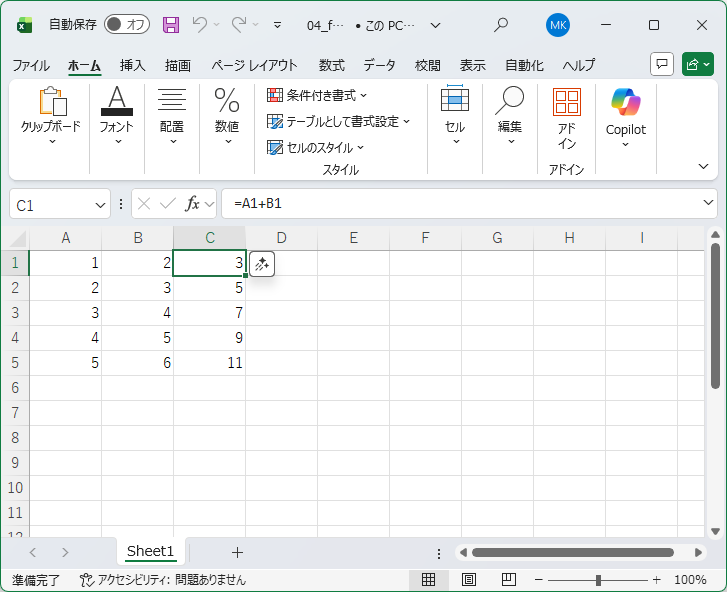The height and width of the screenshot is (592, 727).
Task: Expand the Name Box dropdown arrow
Action: (100, 204)
